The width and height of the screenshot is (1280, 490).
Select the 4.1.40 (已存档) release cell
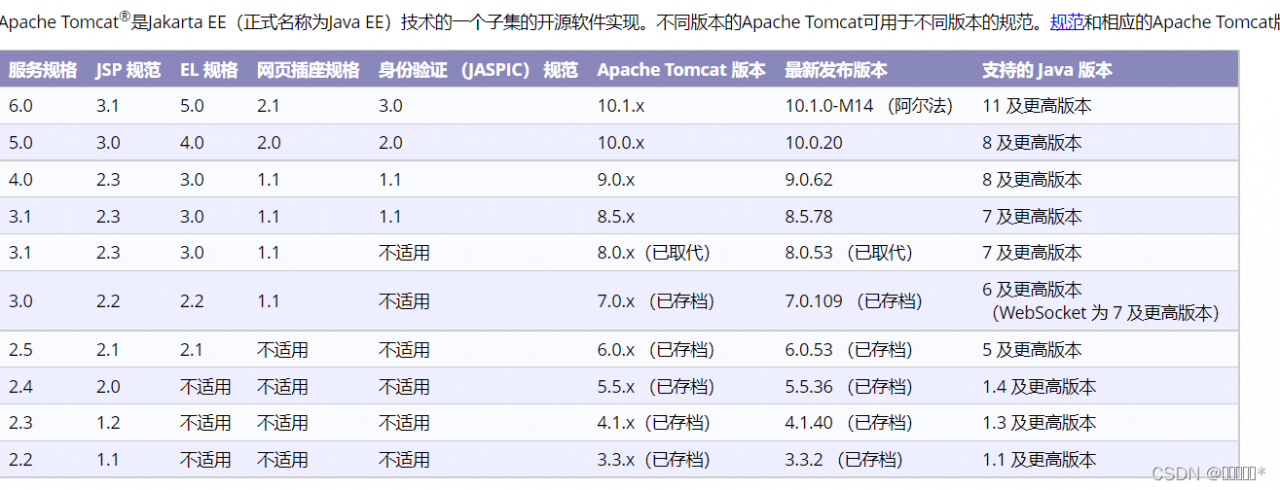tap(849, 423)
